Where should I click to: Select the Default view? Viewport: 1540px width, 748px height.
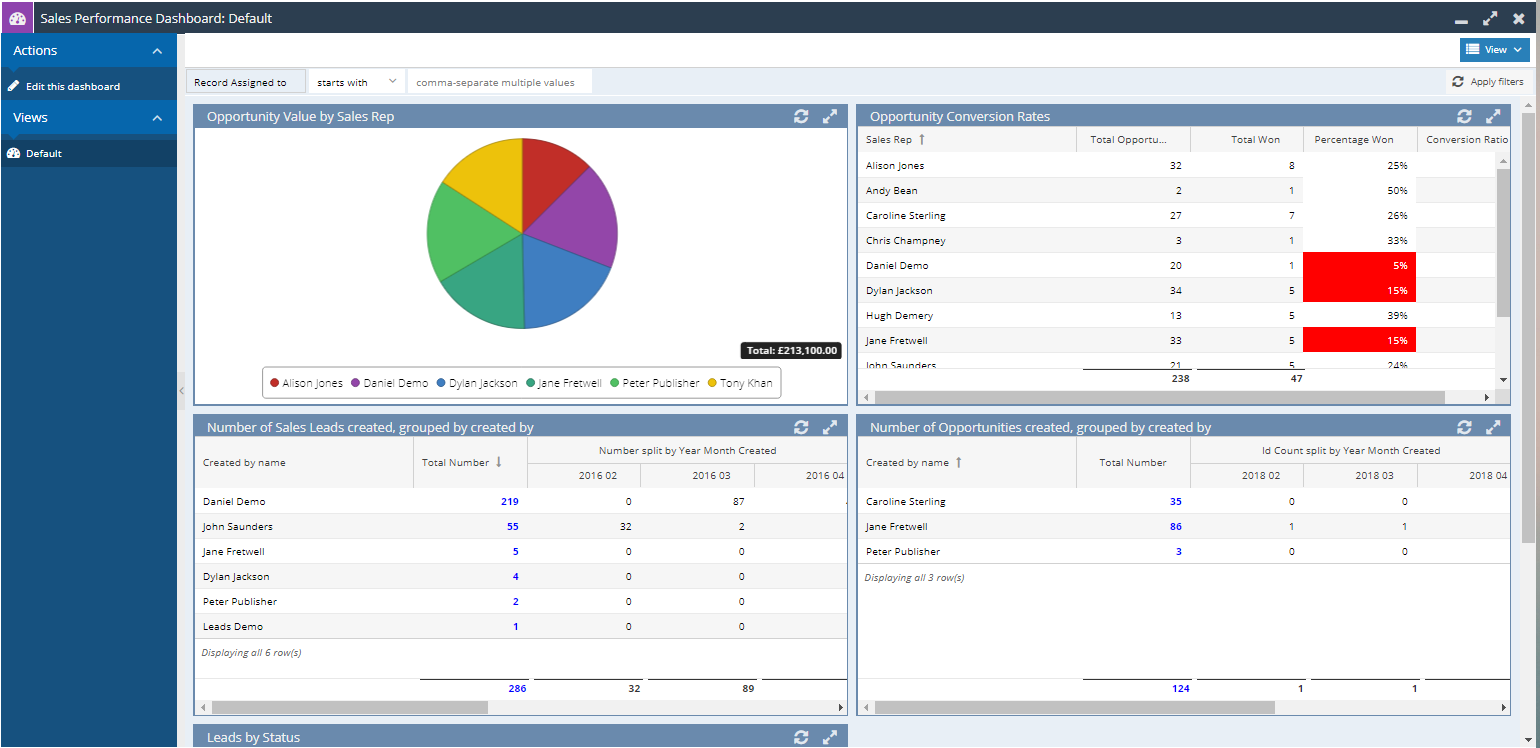[x=44, y=153]
